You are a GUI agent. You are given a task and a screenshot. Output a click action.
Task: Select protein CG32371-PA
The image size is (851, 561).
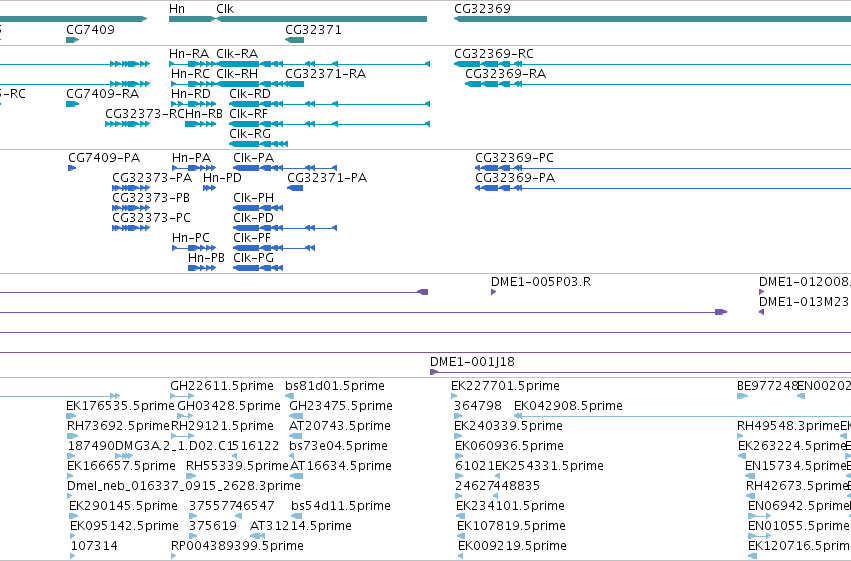327,178
